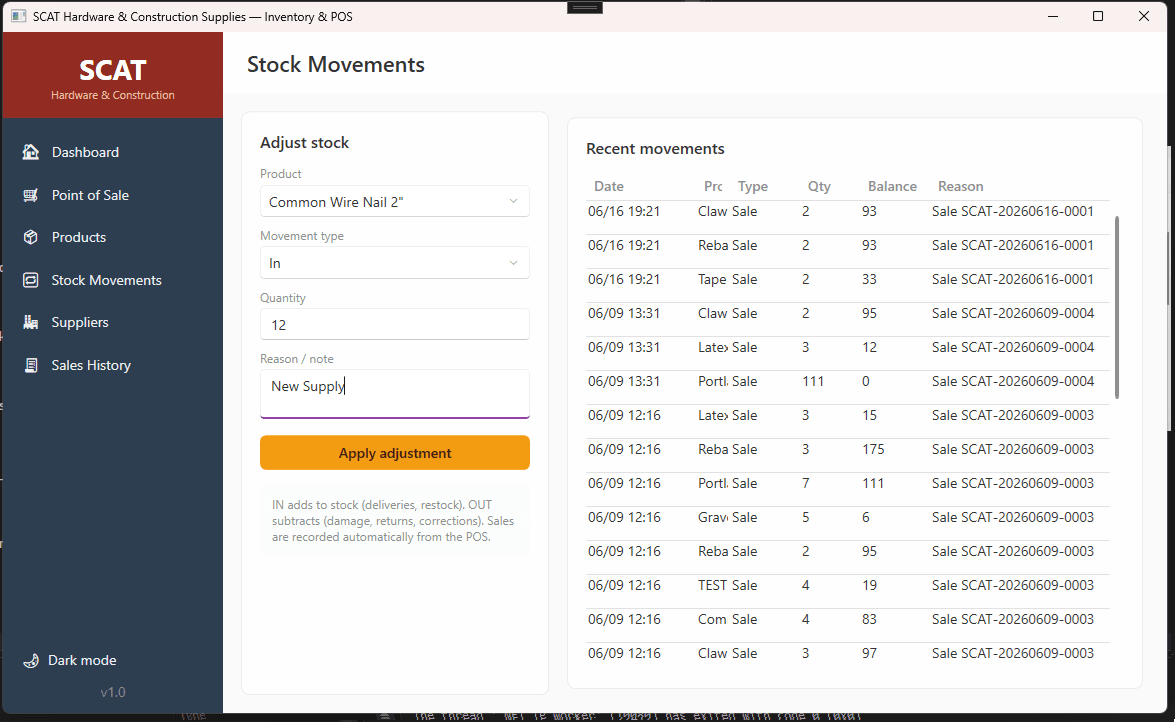Click the v1.0 version label

(x=113, y=692)
